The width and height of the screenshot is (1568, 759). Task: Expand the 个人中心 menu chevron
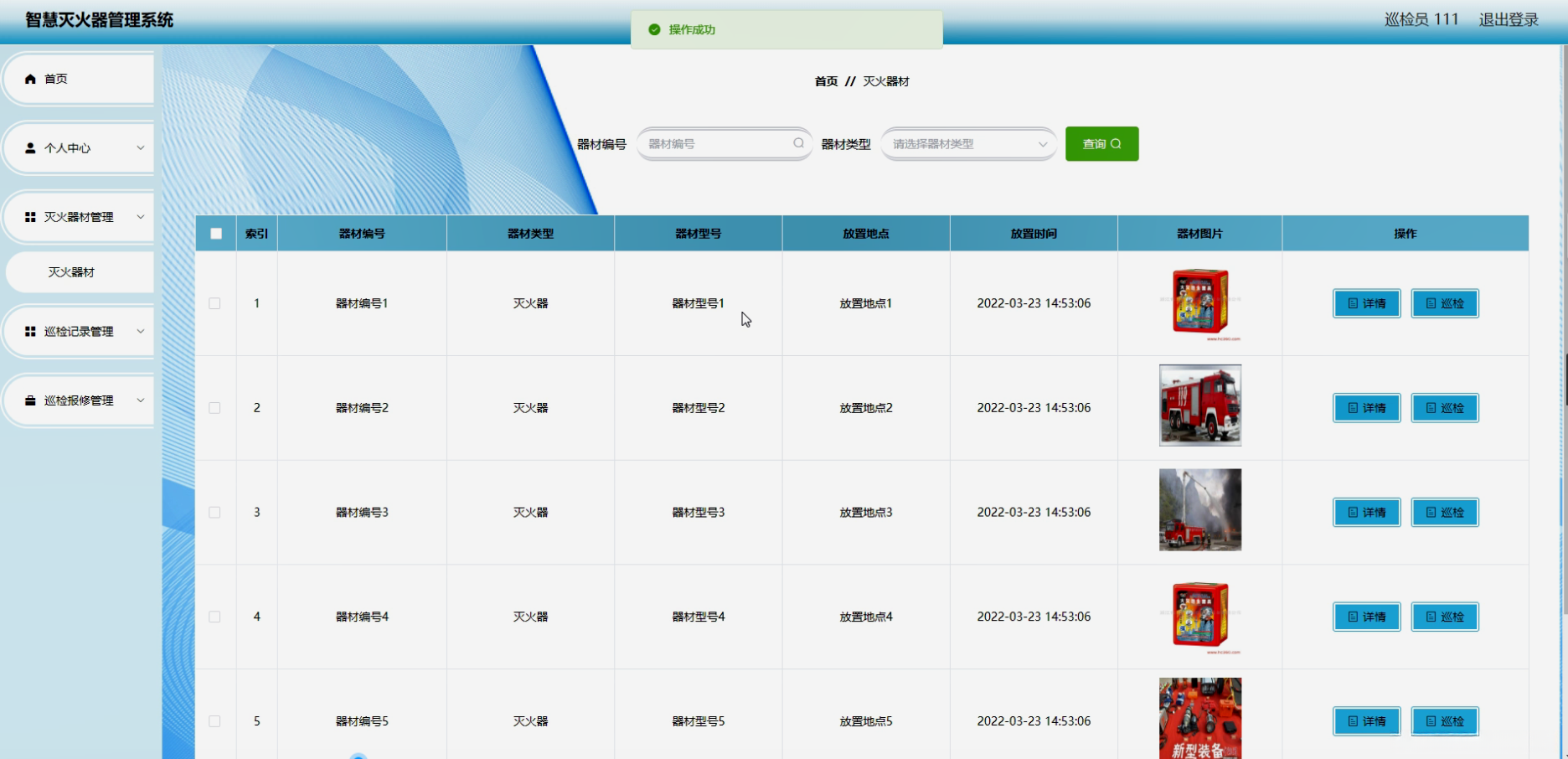140,148
